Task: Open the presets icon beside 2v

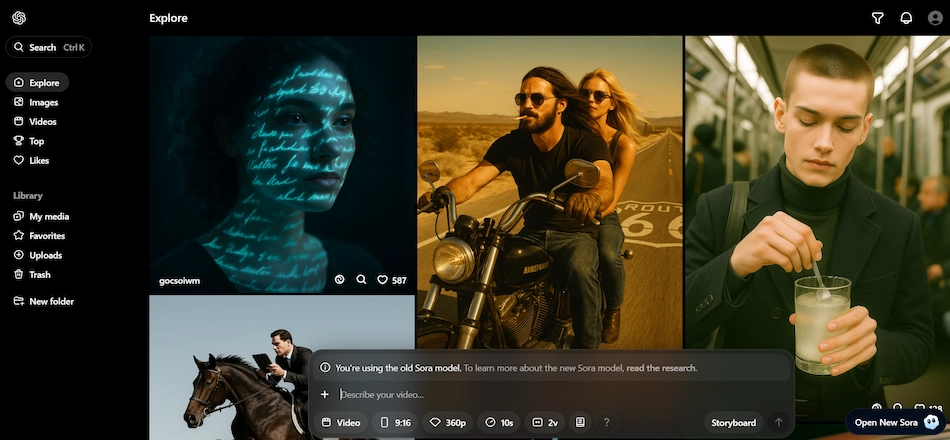Action: coord(580,423)
